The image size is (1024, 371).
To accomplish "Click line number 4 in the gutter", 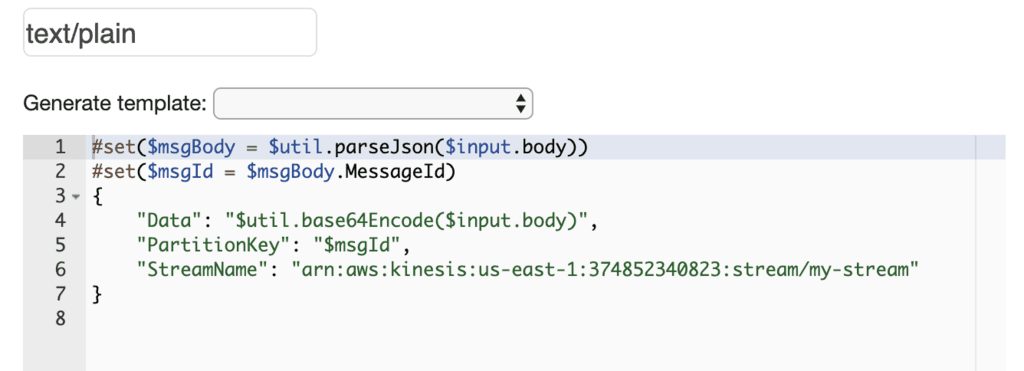I will pos(61,221).
